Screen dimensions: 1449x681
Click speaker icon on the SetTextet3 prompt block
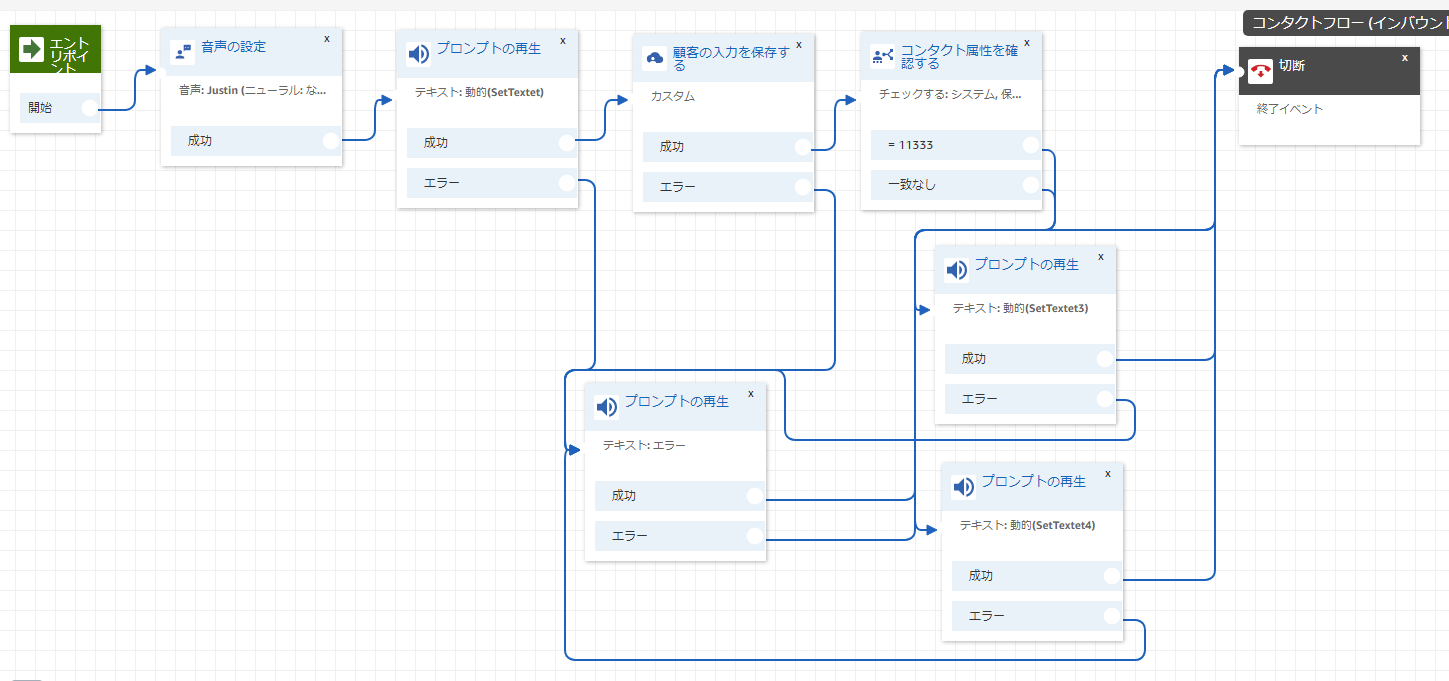[957, 270]
